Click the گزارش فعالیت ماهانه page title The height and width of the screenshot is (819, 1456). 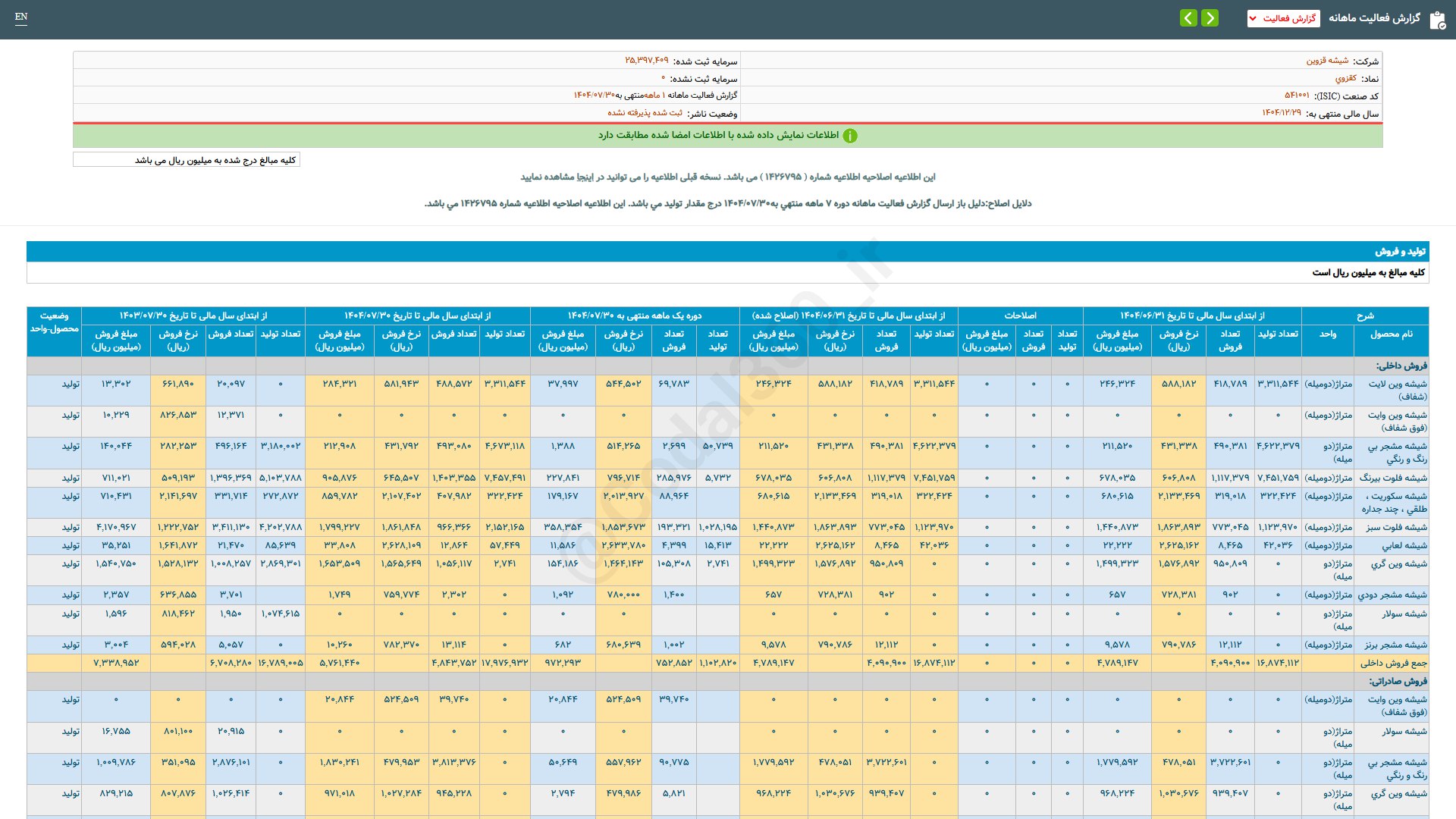tap(1373, 18)
